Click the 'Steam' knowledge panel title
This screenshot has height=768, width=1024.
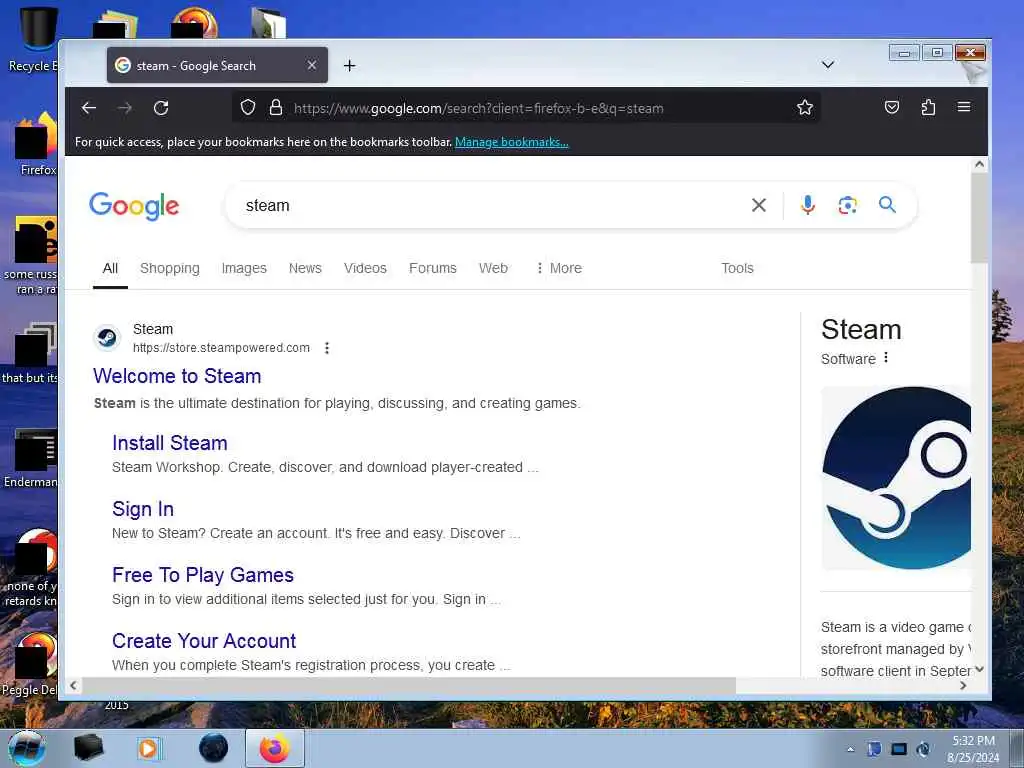[x=861, y=330]
